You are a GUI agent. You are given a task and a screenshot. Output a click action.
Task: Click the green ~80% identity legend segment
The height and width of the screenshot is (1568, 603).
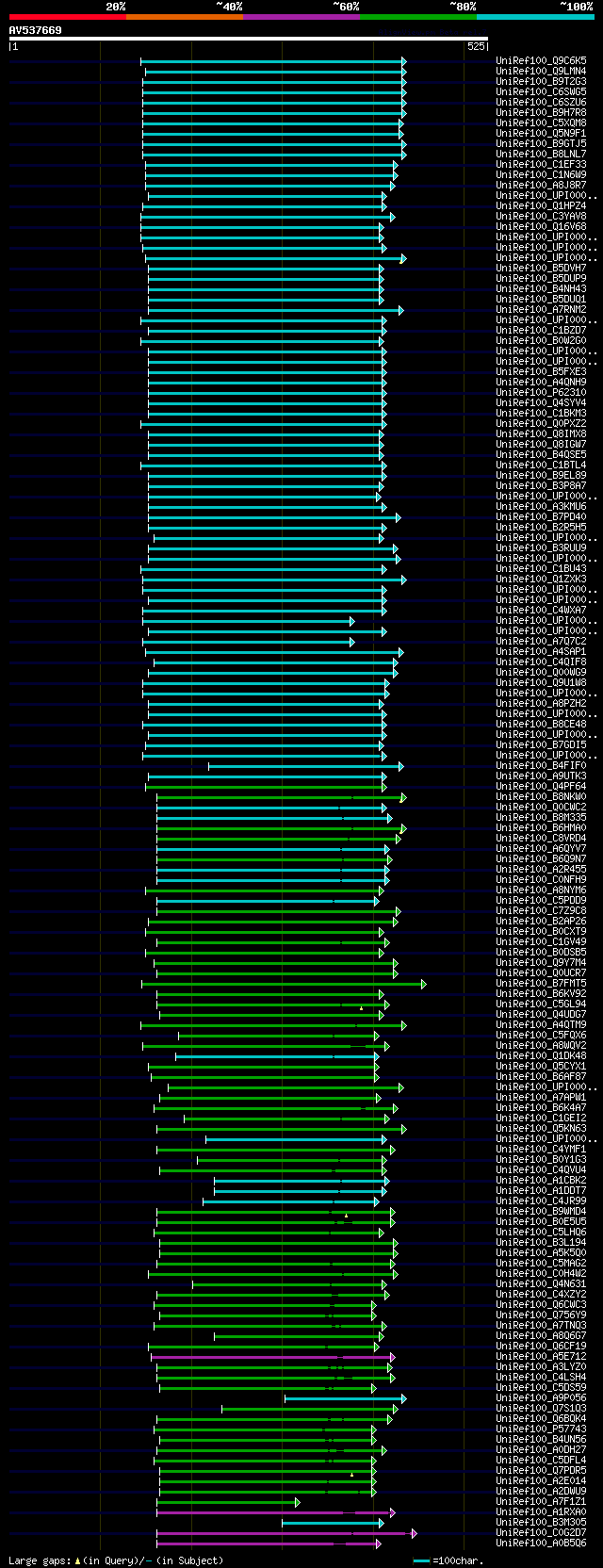tap(417, 16)
